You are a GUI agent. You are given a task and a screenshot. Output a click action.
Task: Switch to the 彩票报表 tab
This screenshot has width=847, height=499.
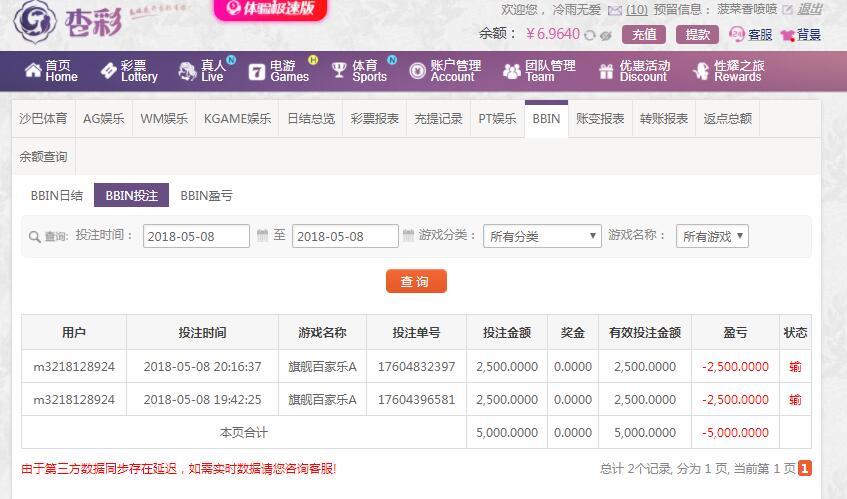click(x=375, y=118)
